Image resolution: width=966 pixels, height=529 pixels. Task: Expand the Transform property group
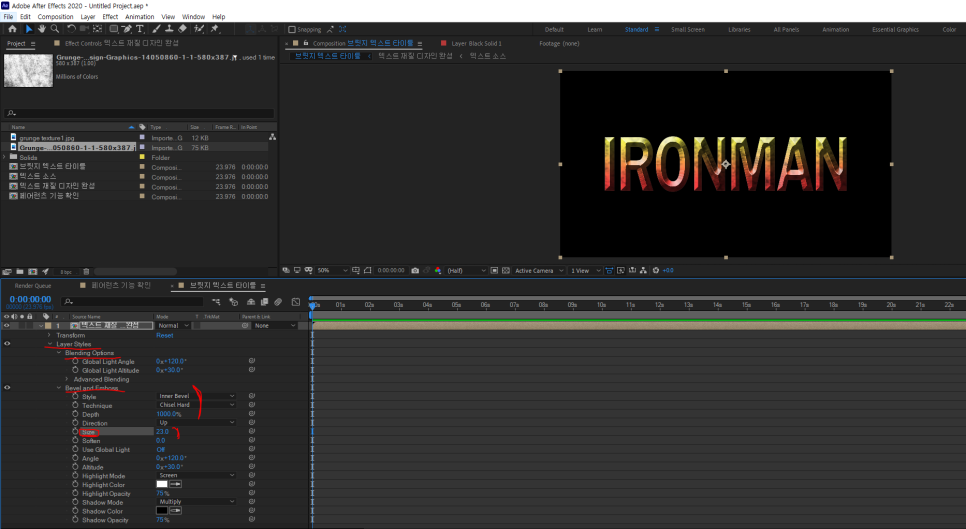coord(49,335)
